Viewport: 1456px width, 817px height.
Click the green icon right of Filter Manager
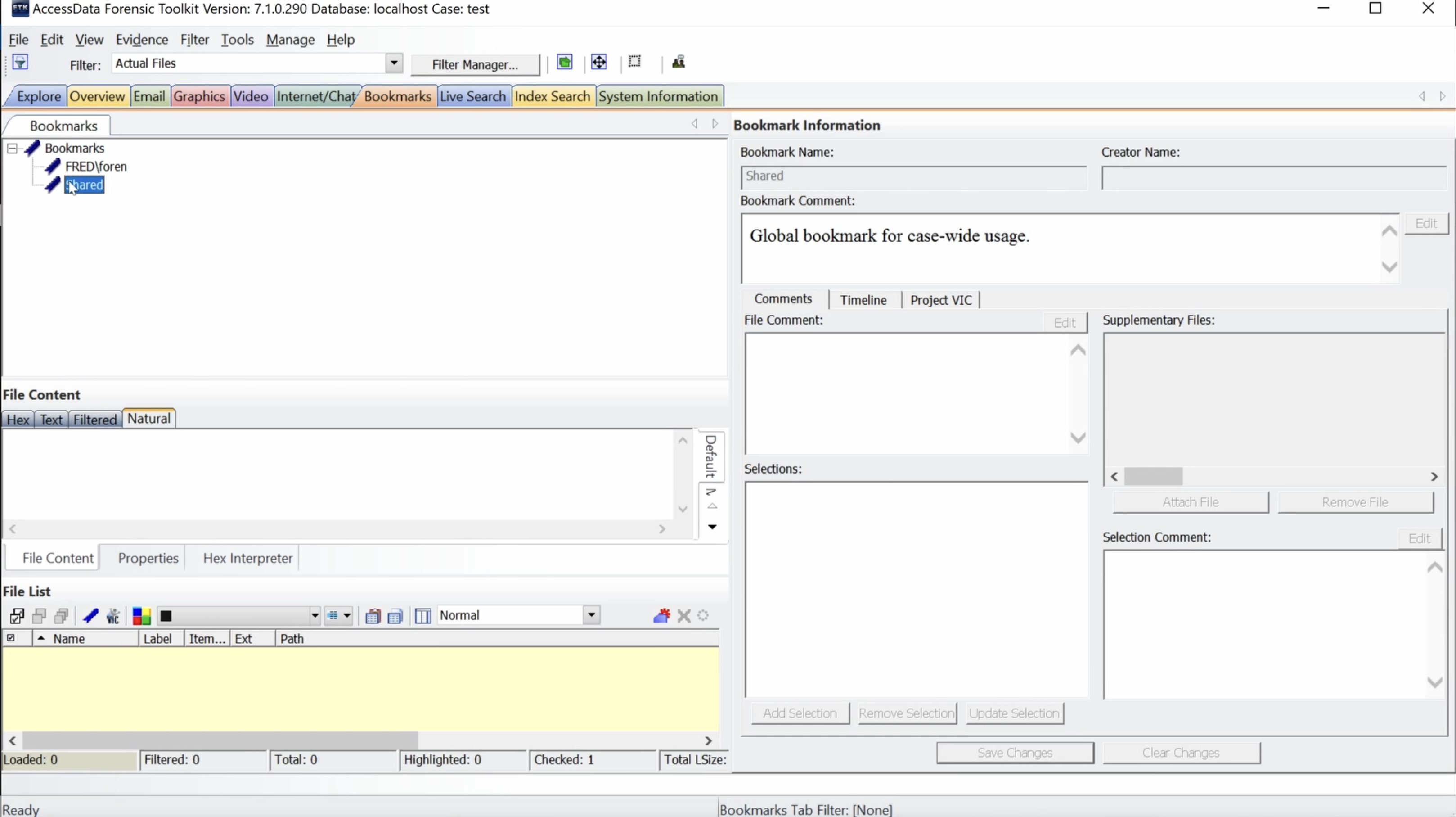tap(564, 62)
